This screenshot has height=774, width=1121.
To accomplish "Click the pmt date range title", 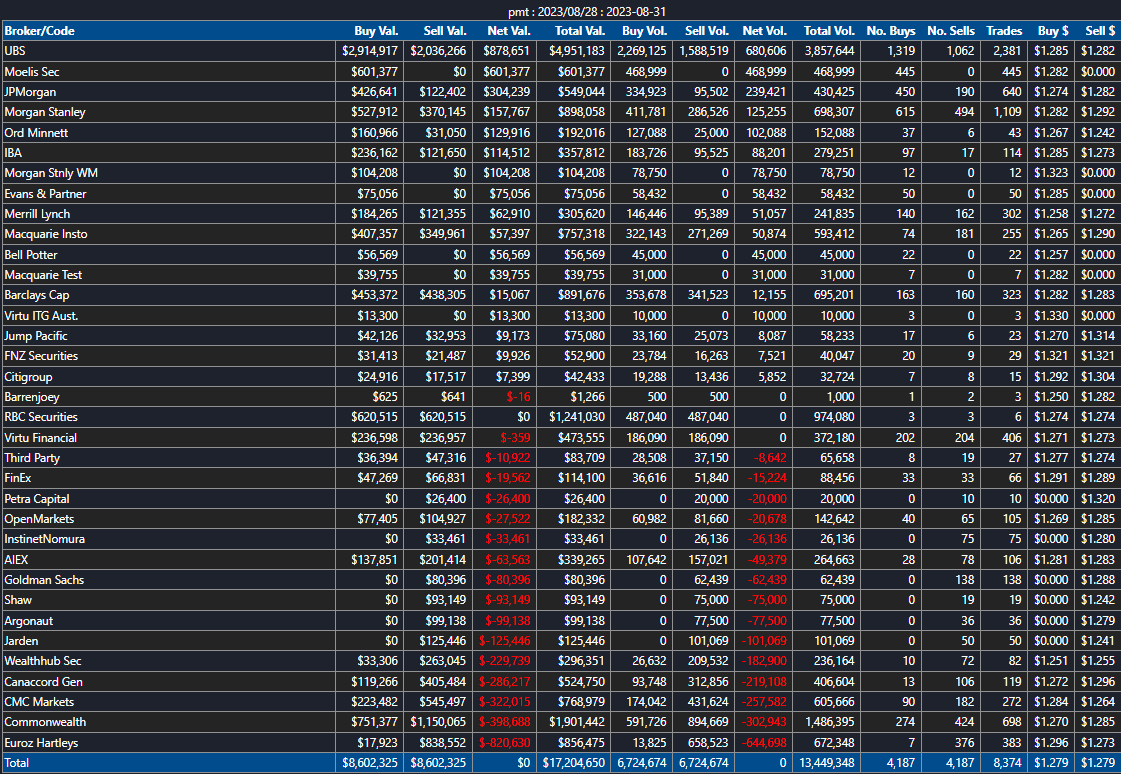I will tap(587, 11).
